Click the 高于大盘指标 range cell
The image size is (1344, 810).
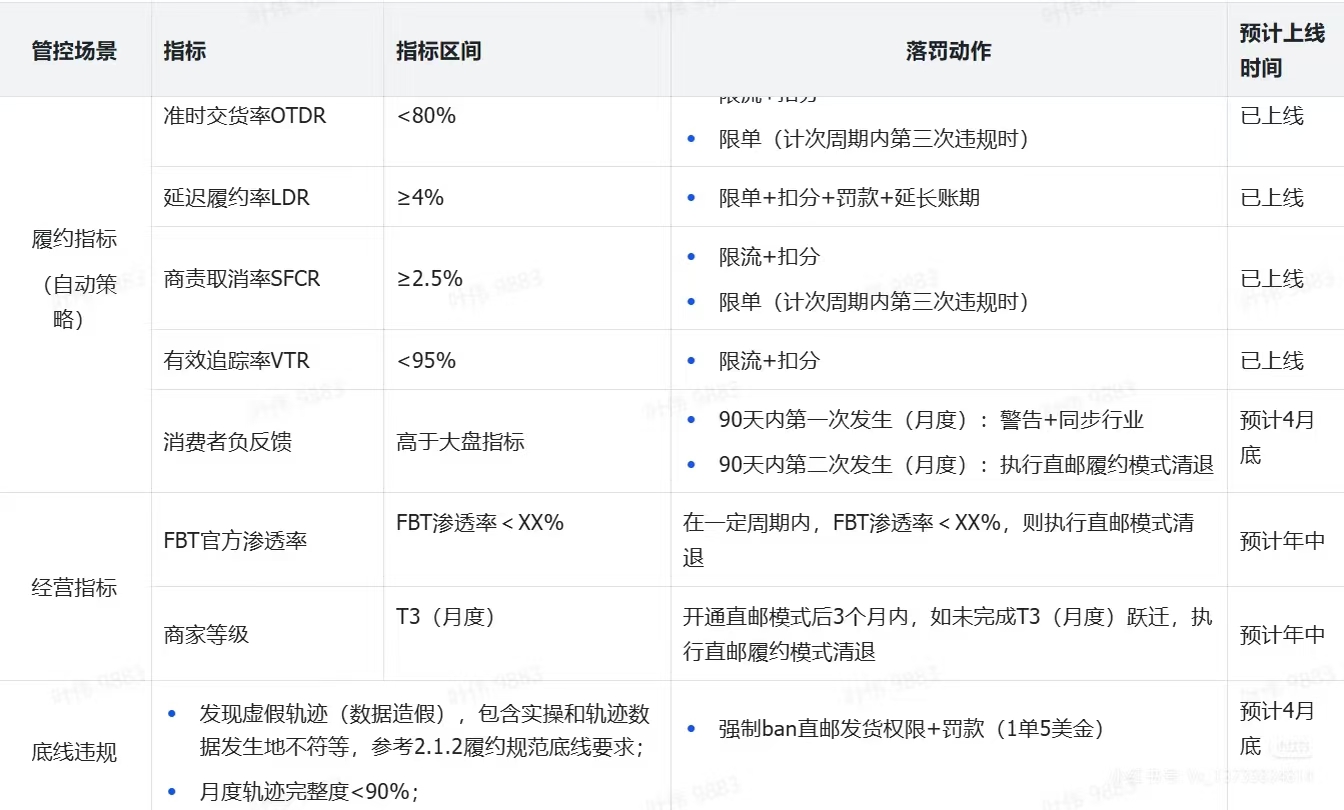pos(460,442)
